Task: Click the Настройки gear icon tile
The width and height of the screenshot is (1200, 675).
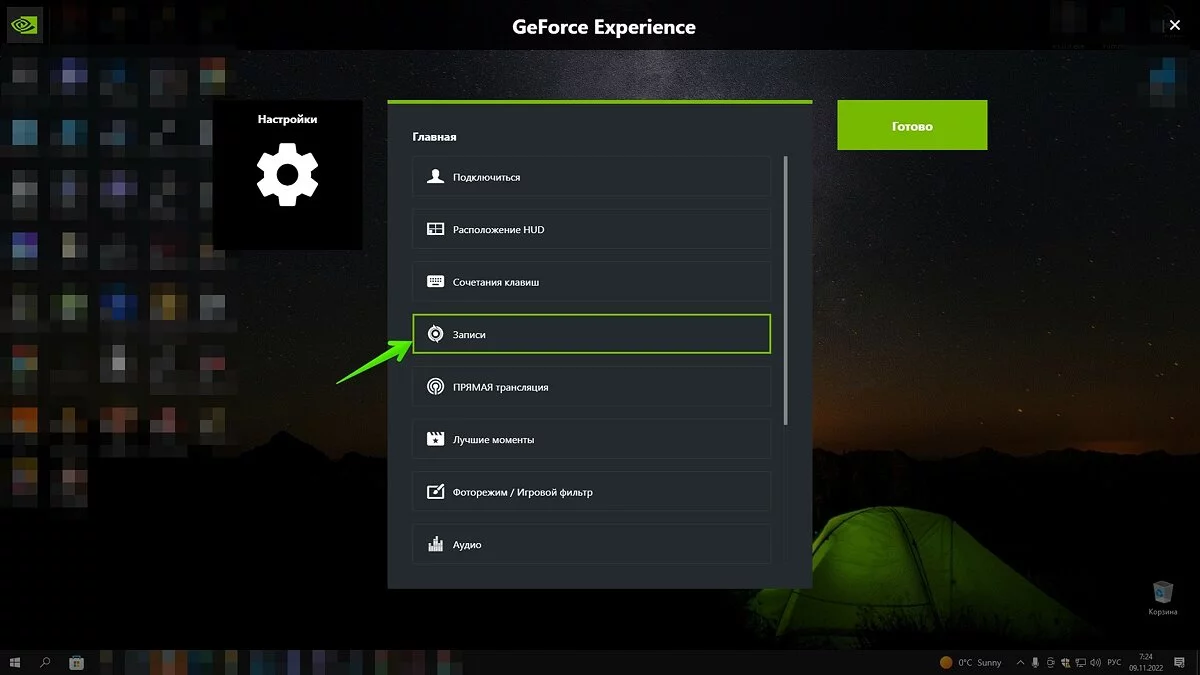Action: point(287,174)
